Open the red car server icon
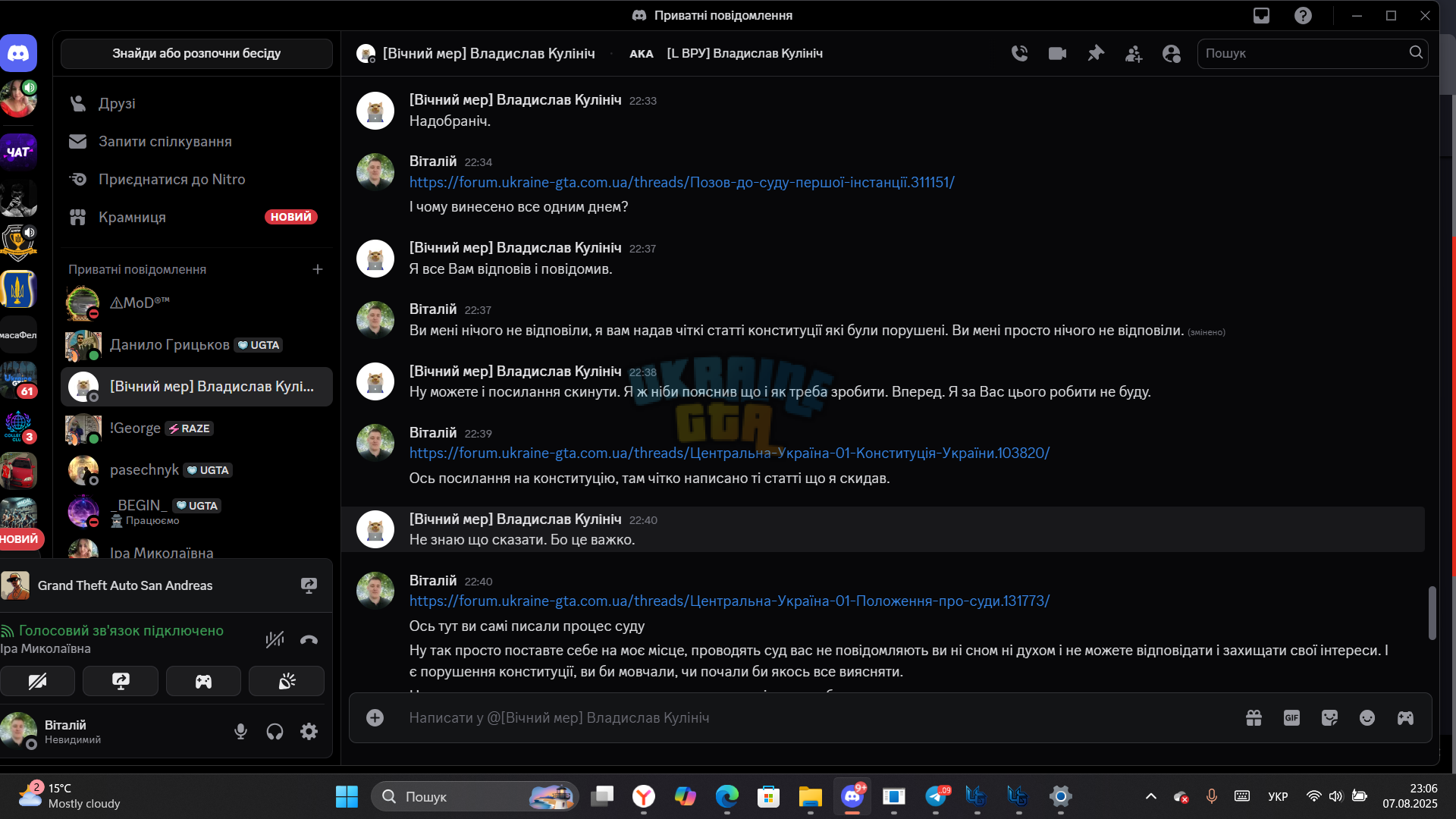The height and width of the screenshot is (819, 1456). coord(19,470)
